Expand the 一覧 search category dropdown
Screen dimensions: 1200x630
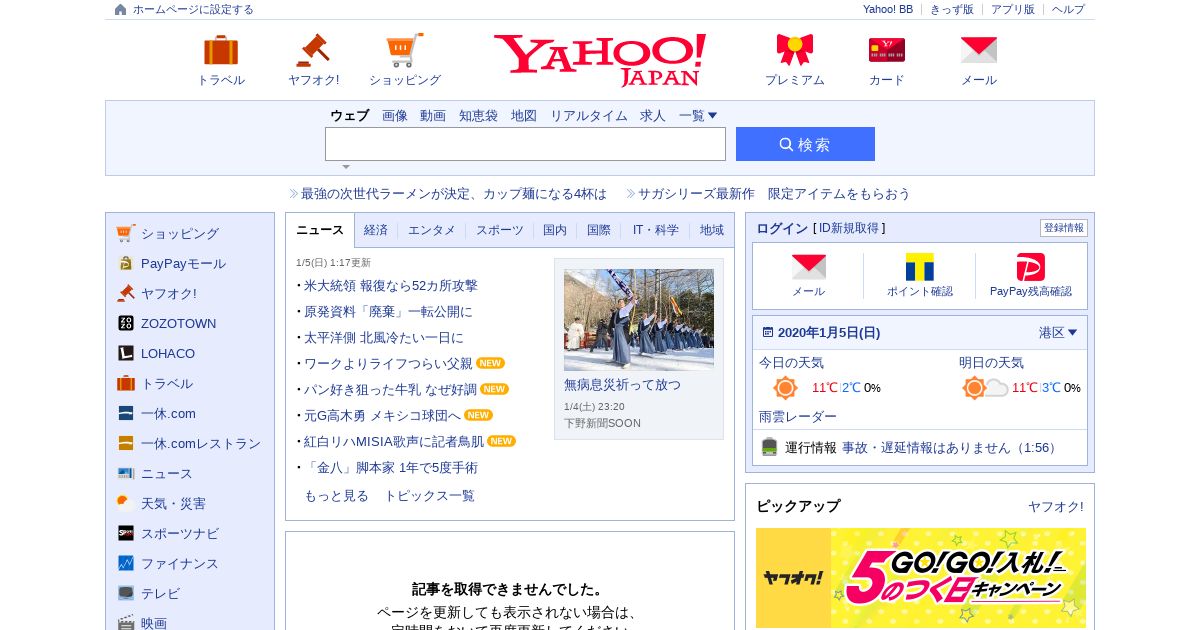698,116
